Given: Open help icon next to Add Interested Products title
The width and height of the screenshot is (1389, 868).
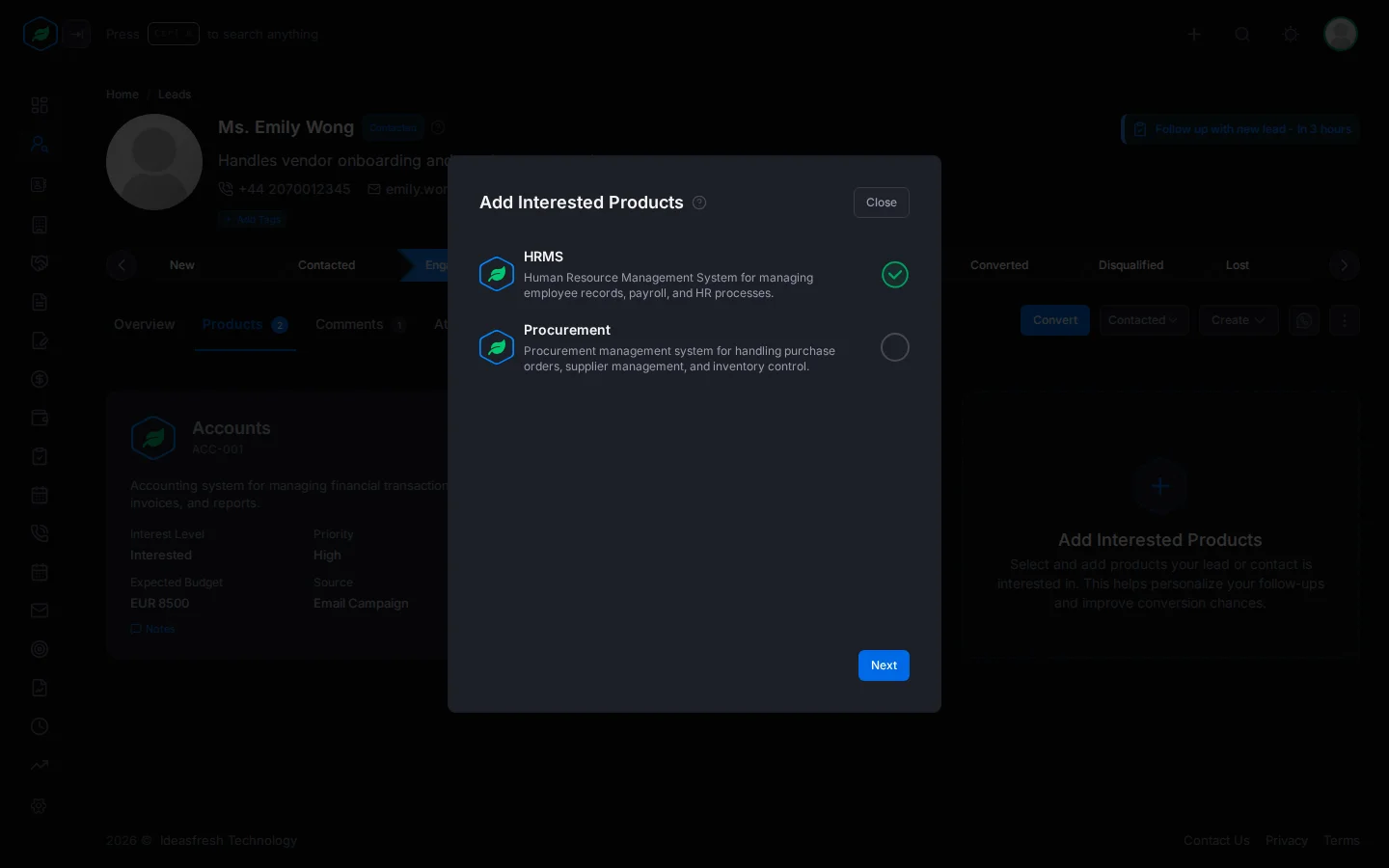Looking at the screenshot, I should coord(700,203).
